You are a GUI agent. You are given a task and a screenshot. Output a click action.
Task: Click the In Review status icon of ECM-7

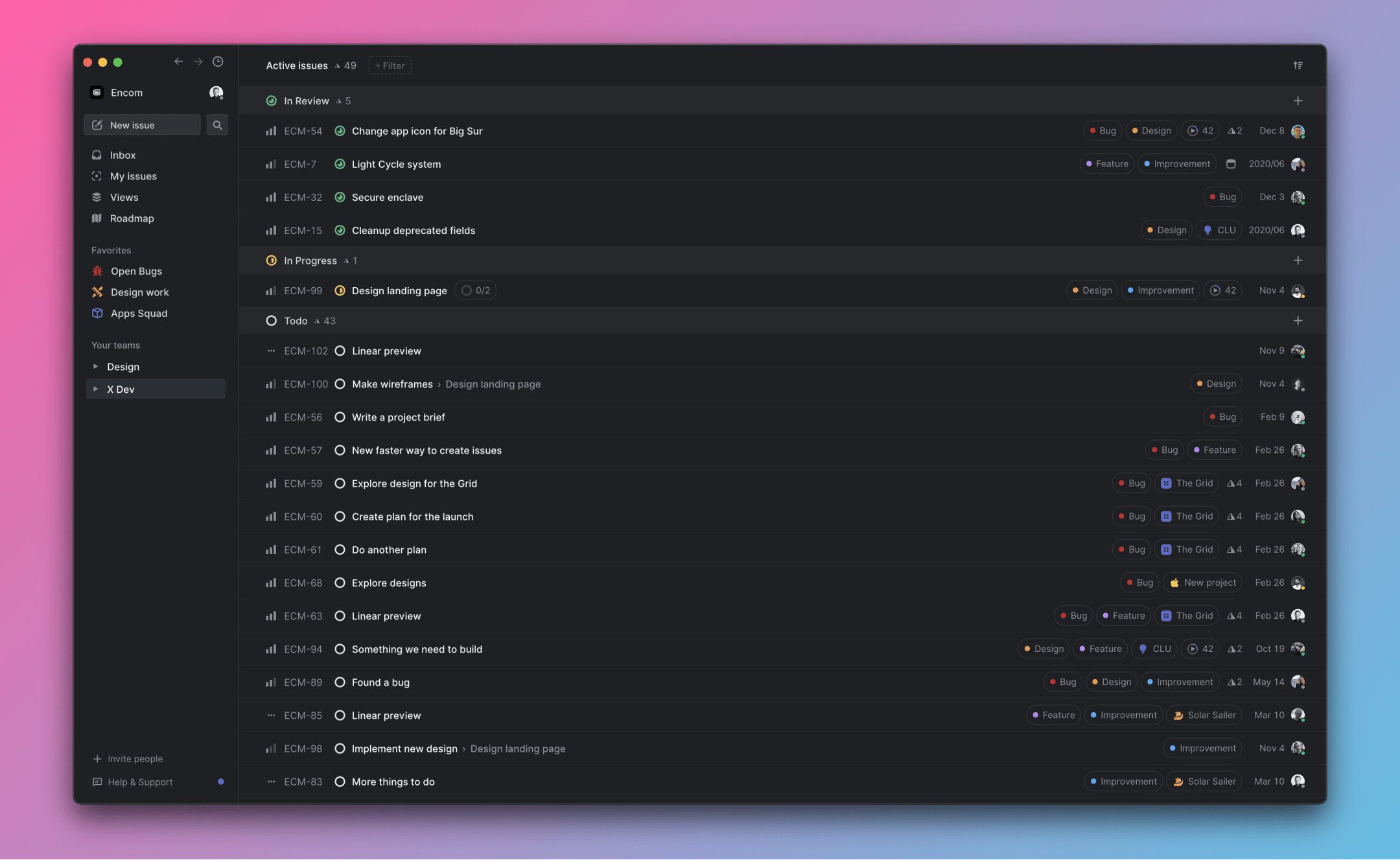coord(340,165)
